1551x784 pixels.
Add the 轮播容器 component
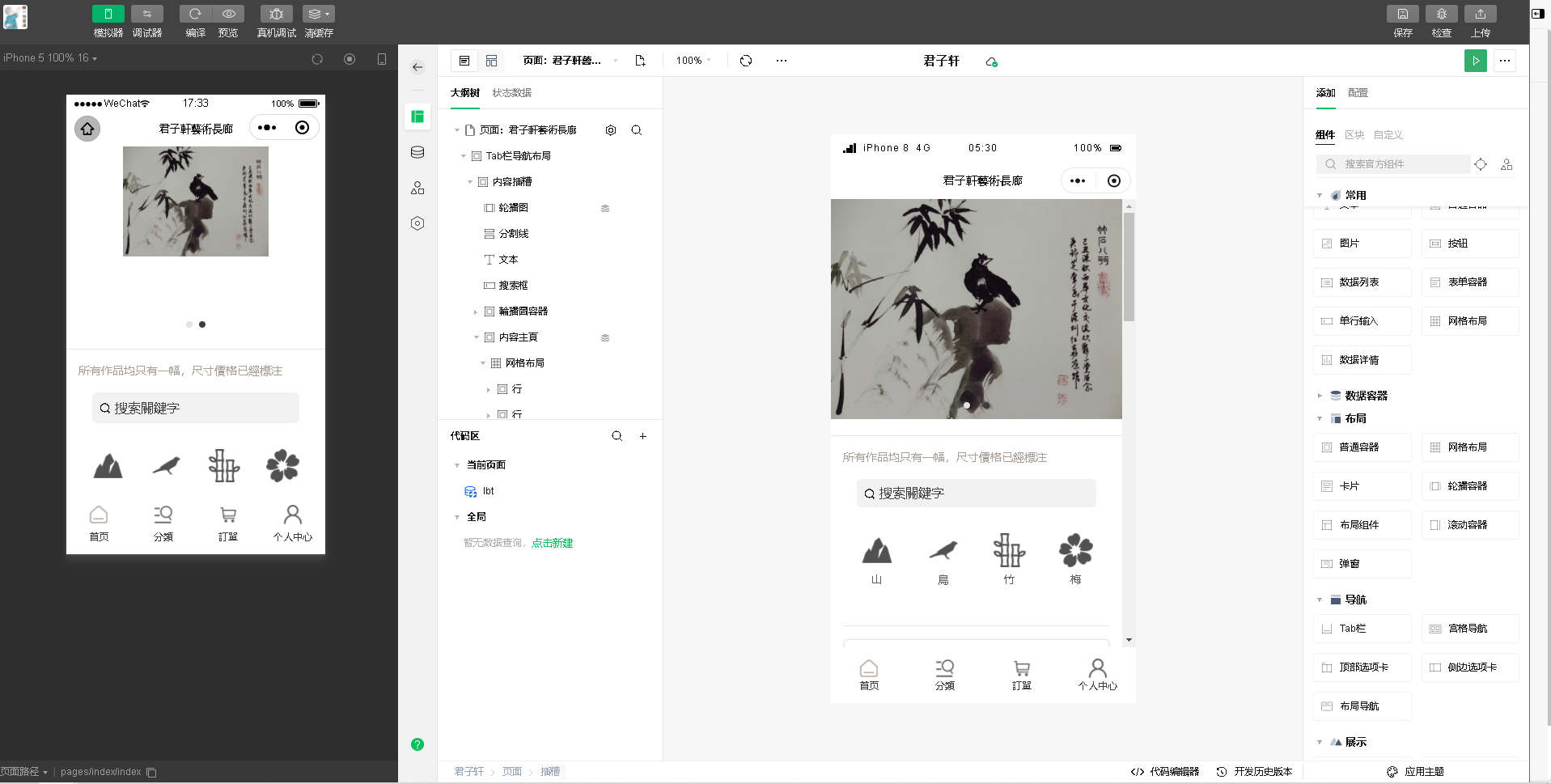tap(1470, 486)
